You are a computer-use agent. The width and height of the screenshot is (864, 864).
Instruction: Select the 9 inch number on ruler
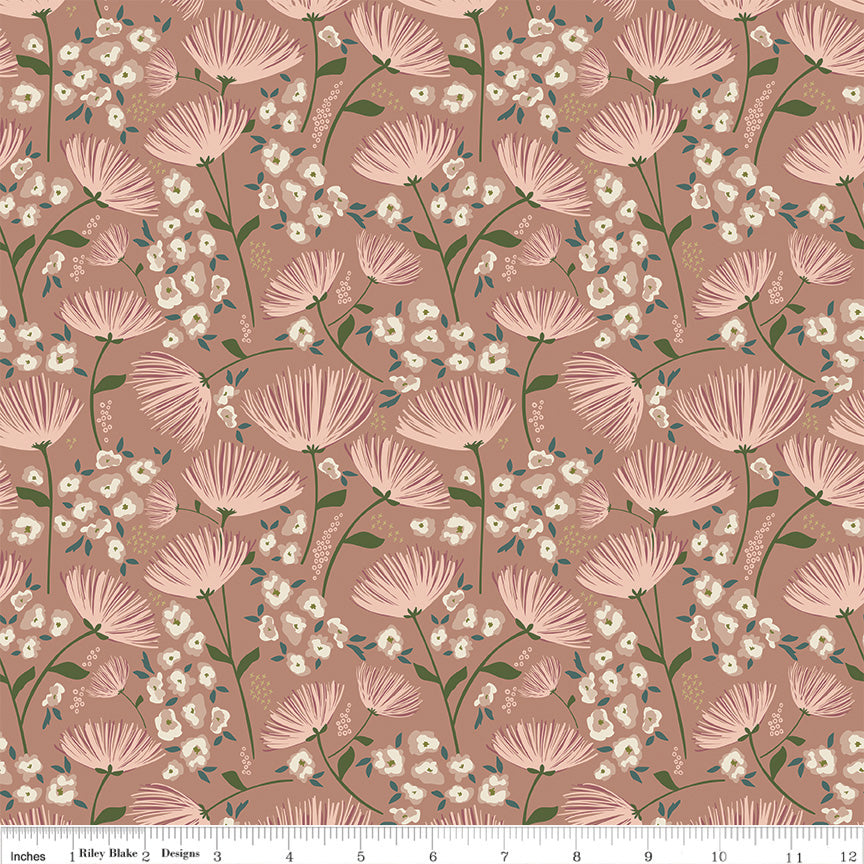(x=649, y=856)
